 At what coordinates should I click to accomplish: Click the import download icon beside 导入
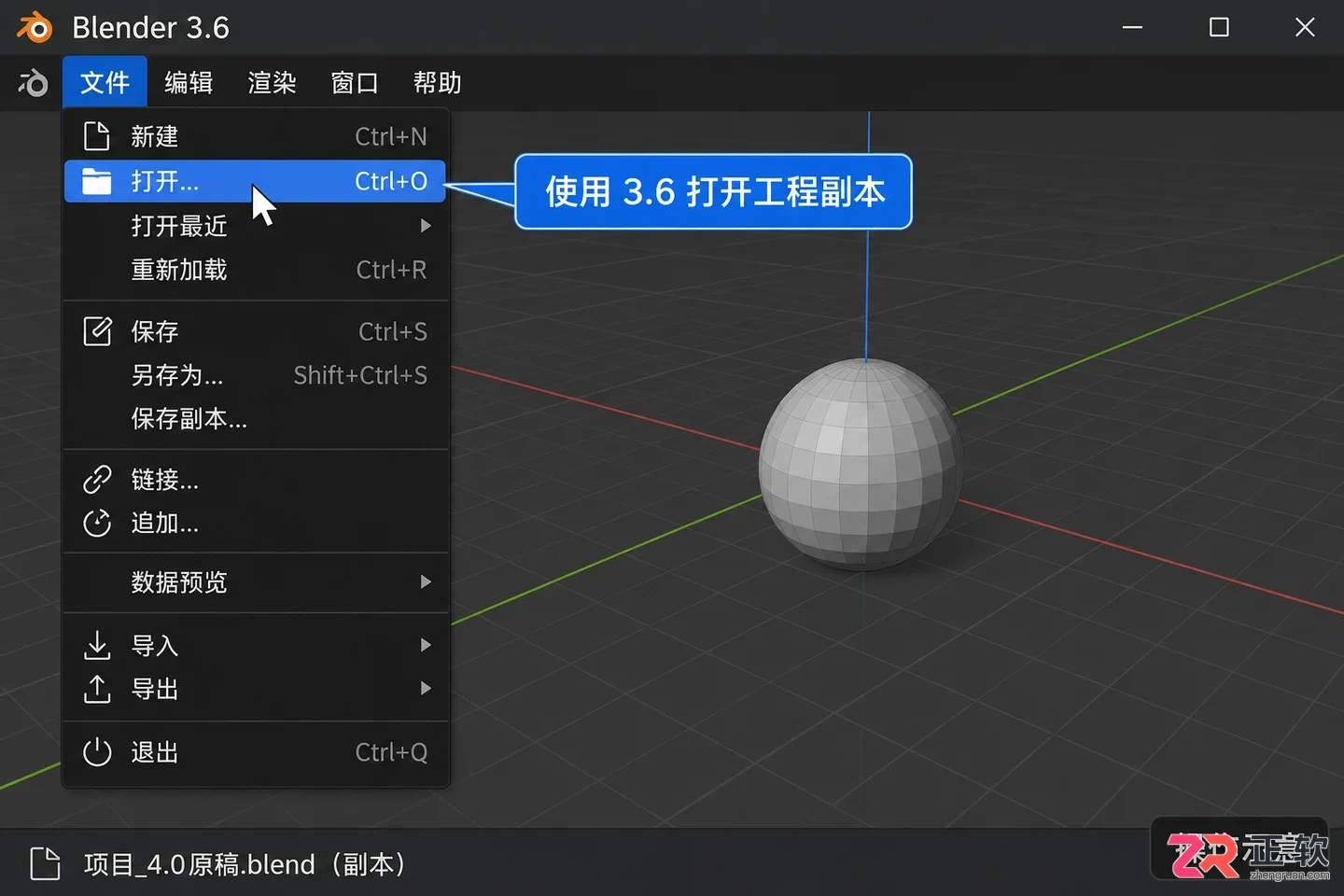[97, 645]
